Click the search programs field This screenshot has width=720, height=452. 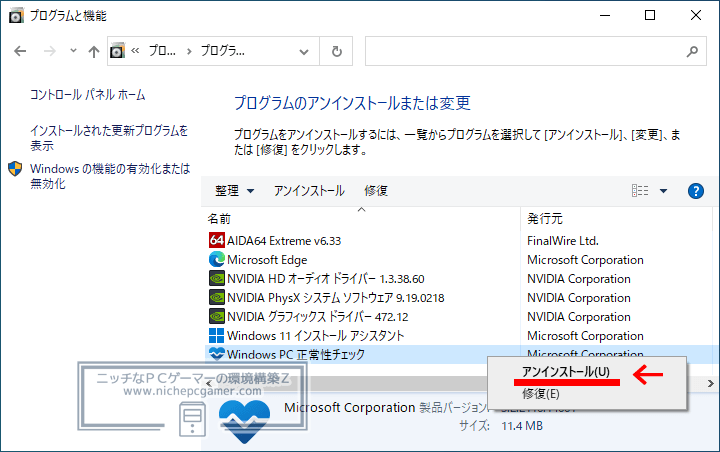(x=535, y=51)
